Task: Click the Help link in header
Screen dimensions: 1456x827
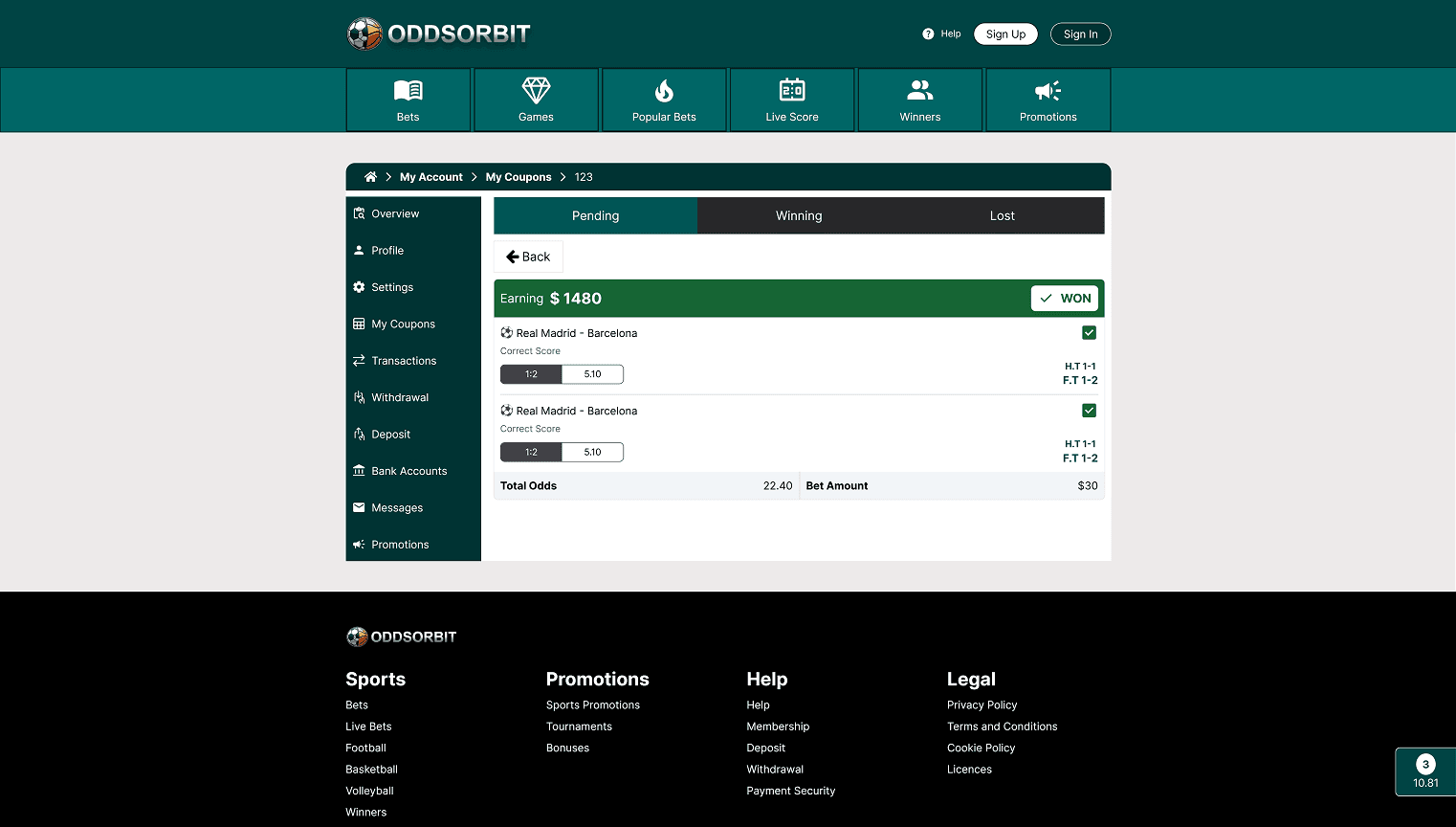Action: 951,34
